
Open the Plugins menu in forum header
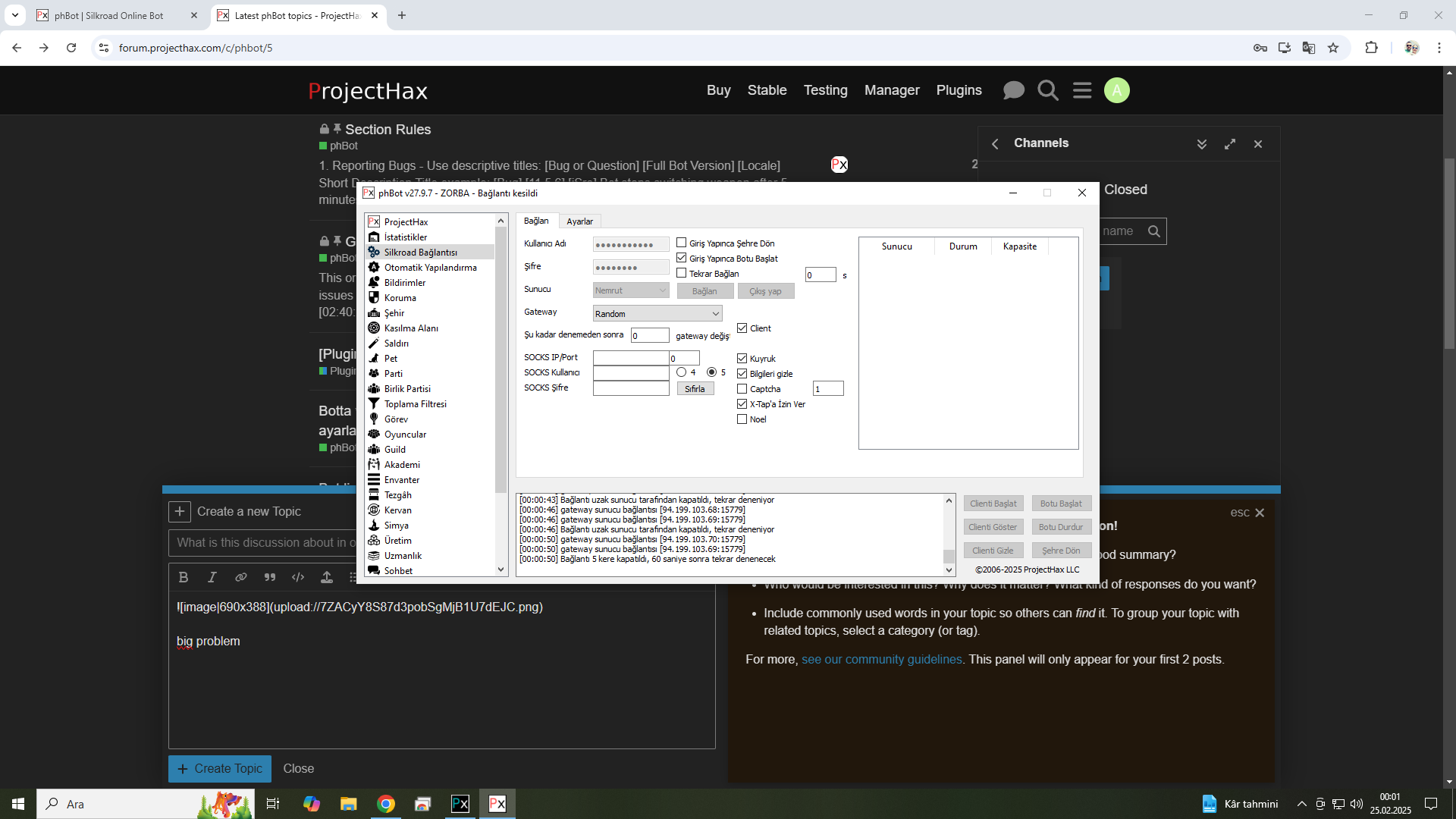pyautogui.click(x=959, y=90)
